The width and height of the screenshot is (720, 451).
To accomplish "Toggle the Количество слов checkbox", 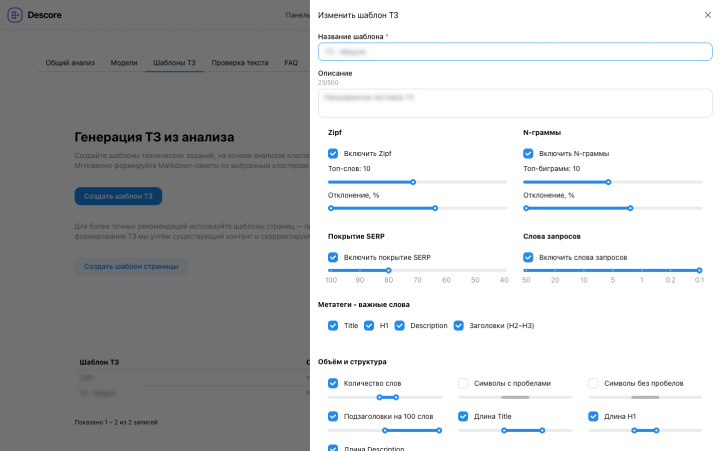I will click(x=333, y=383).
